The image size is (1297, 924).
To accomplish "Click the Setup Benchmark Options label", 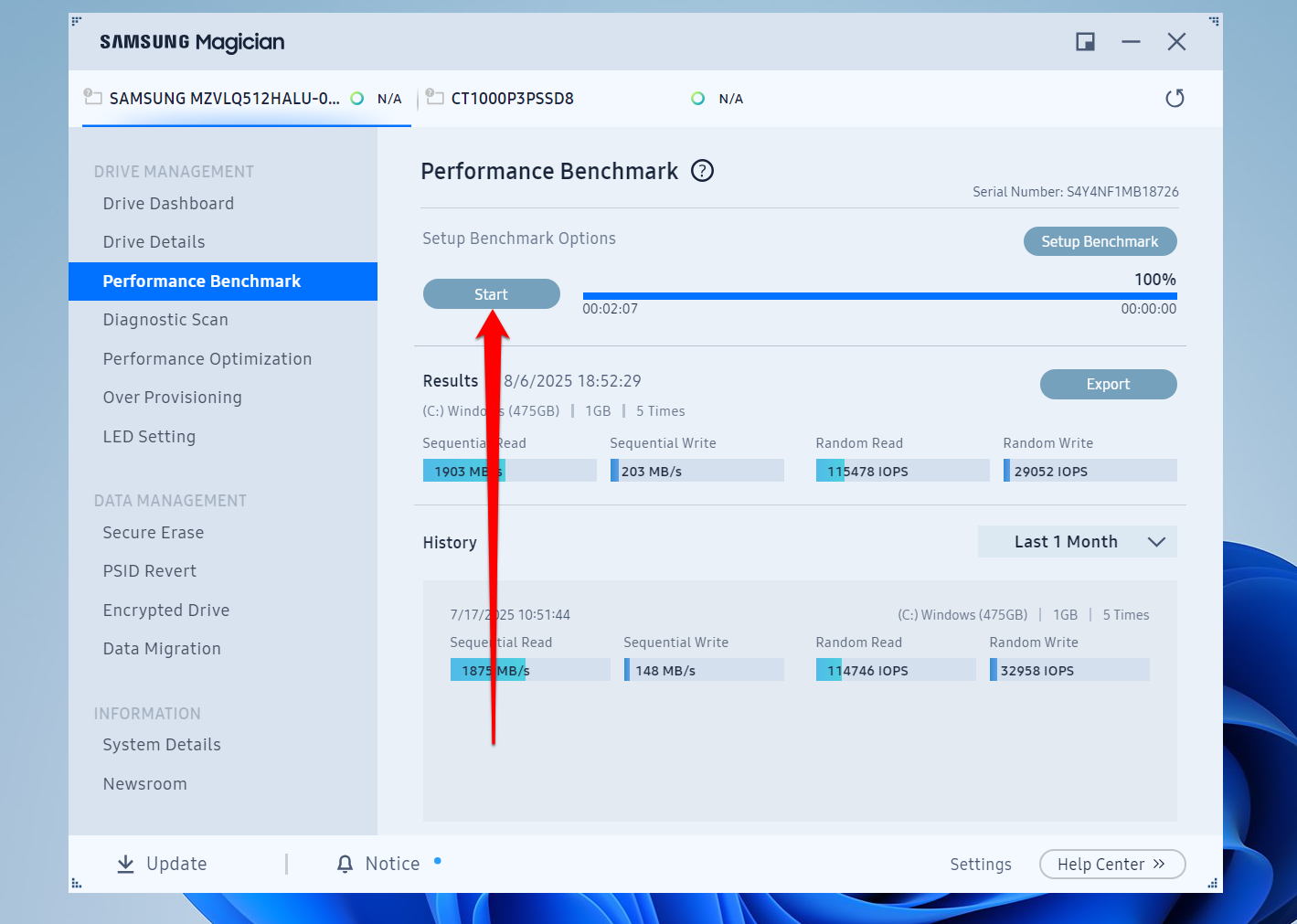I will (519, 239).
